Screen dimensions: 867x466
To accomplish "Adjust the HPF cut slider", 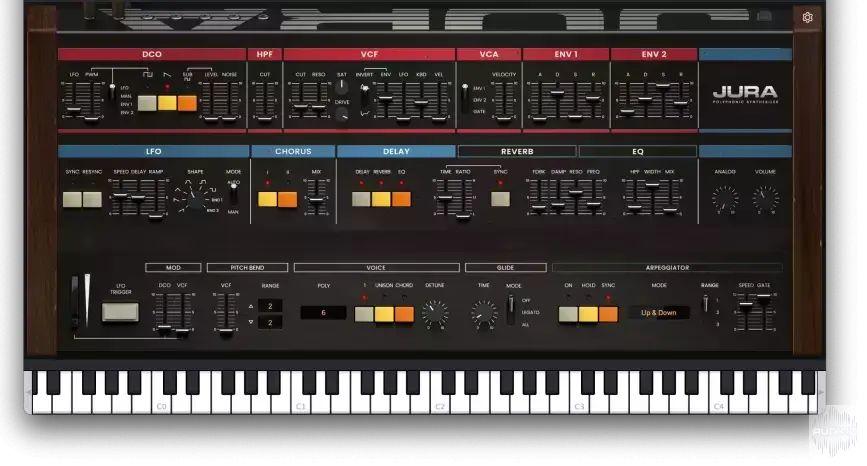I will point(265,118).
